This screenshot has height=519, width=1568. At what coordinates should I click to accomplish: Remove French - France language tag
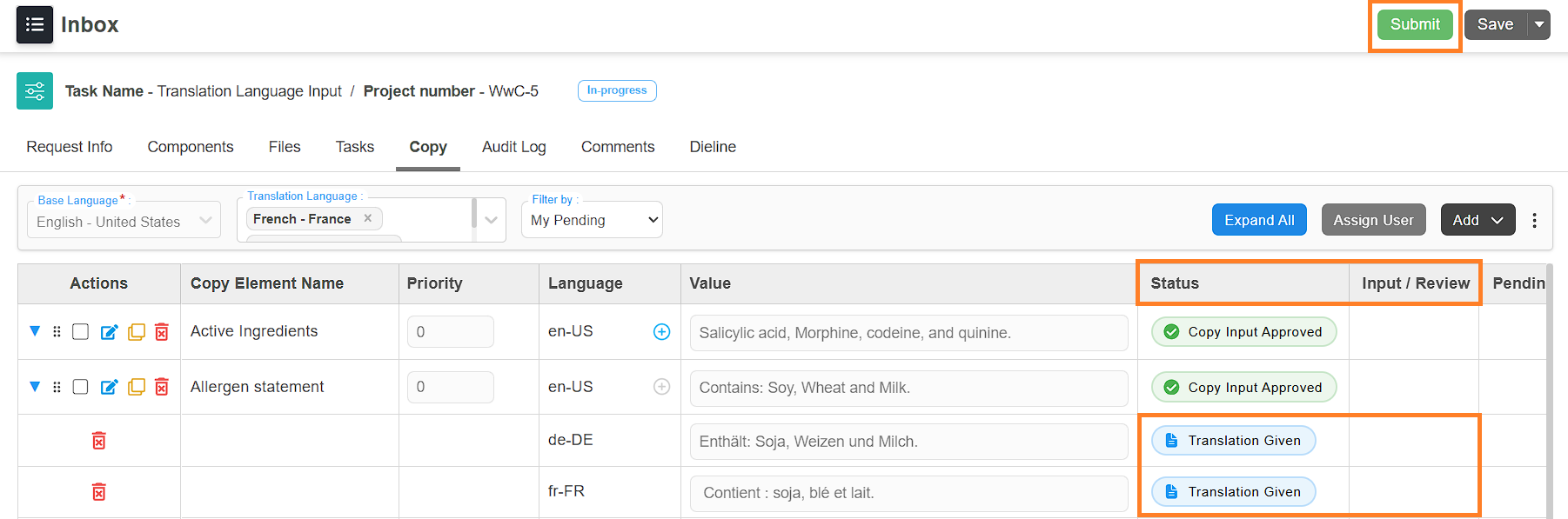coord(368,218)
